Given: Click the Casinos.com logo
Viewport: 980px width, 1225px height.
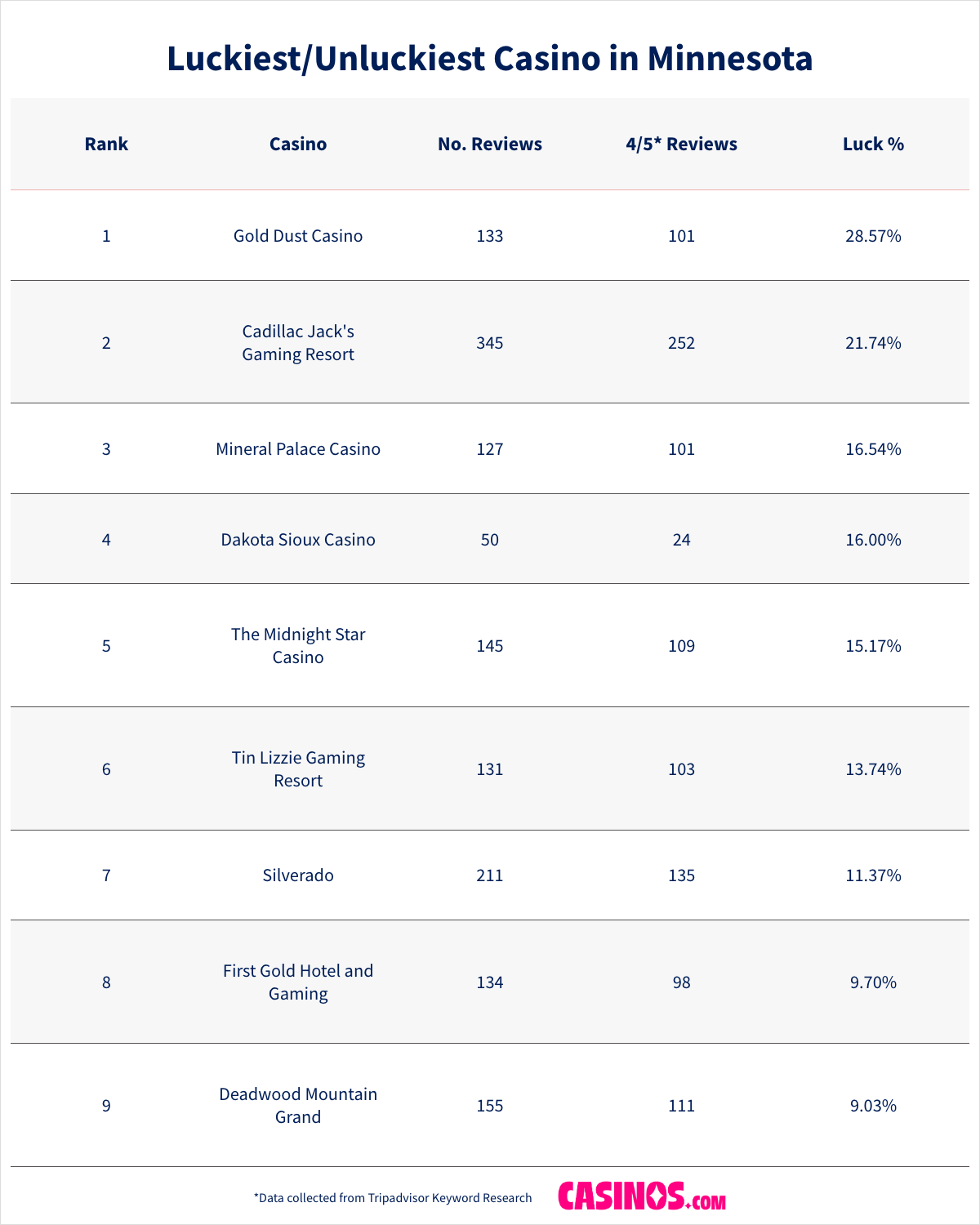Looking at the screenshot, I should tap(642, 1196).
